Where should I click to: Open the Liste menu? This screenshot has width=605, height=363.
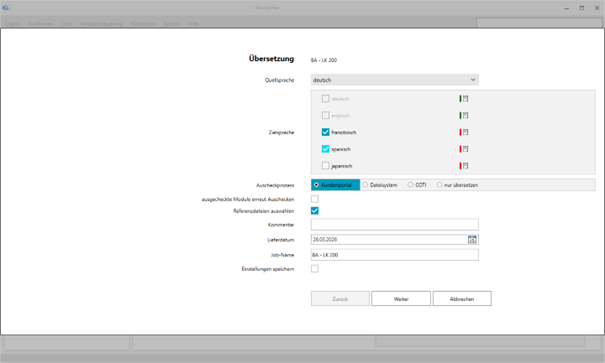66,24
